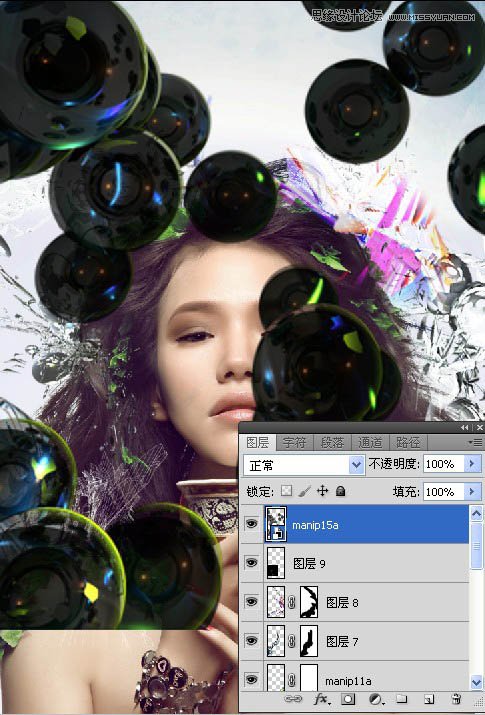Screen dimensions: 485x715
Task: Toggle visibility of 图层 8
Action: pos(251,602)
